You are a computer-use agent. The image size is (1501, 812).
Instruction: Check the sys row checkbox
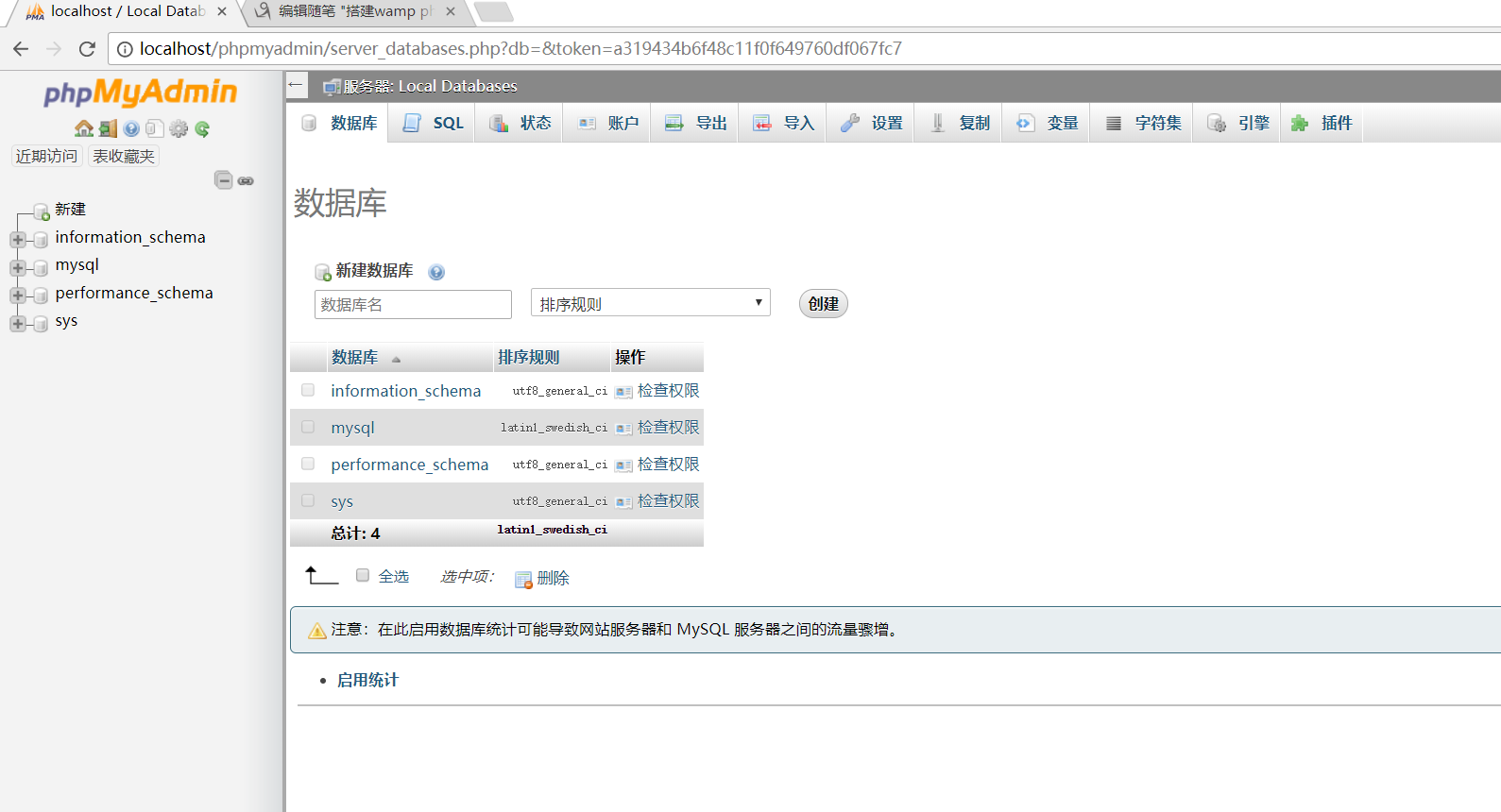point(308,500)
